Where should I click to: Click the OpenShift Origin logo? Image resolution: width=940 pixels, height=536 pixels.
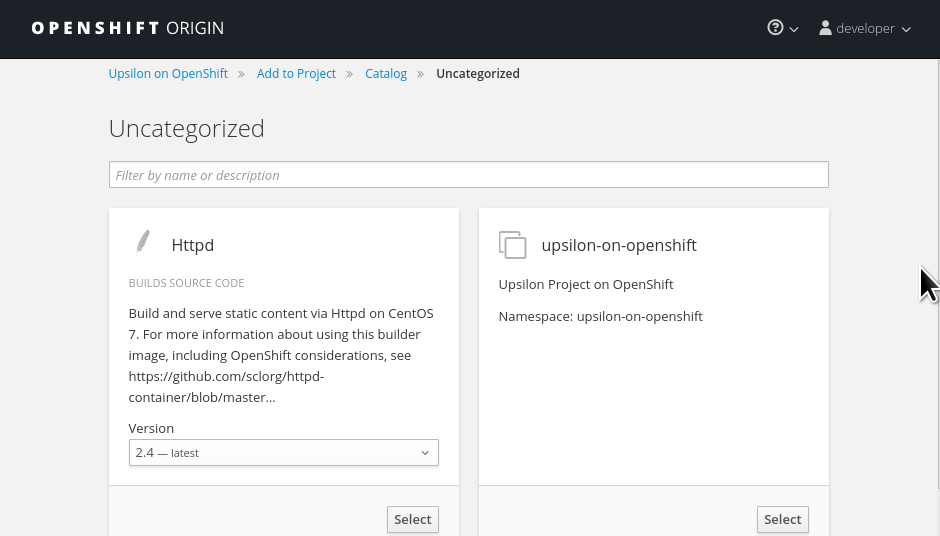(x=128, y=28)
